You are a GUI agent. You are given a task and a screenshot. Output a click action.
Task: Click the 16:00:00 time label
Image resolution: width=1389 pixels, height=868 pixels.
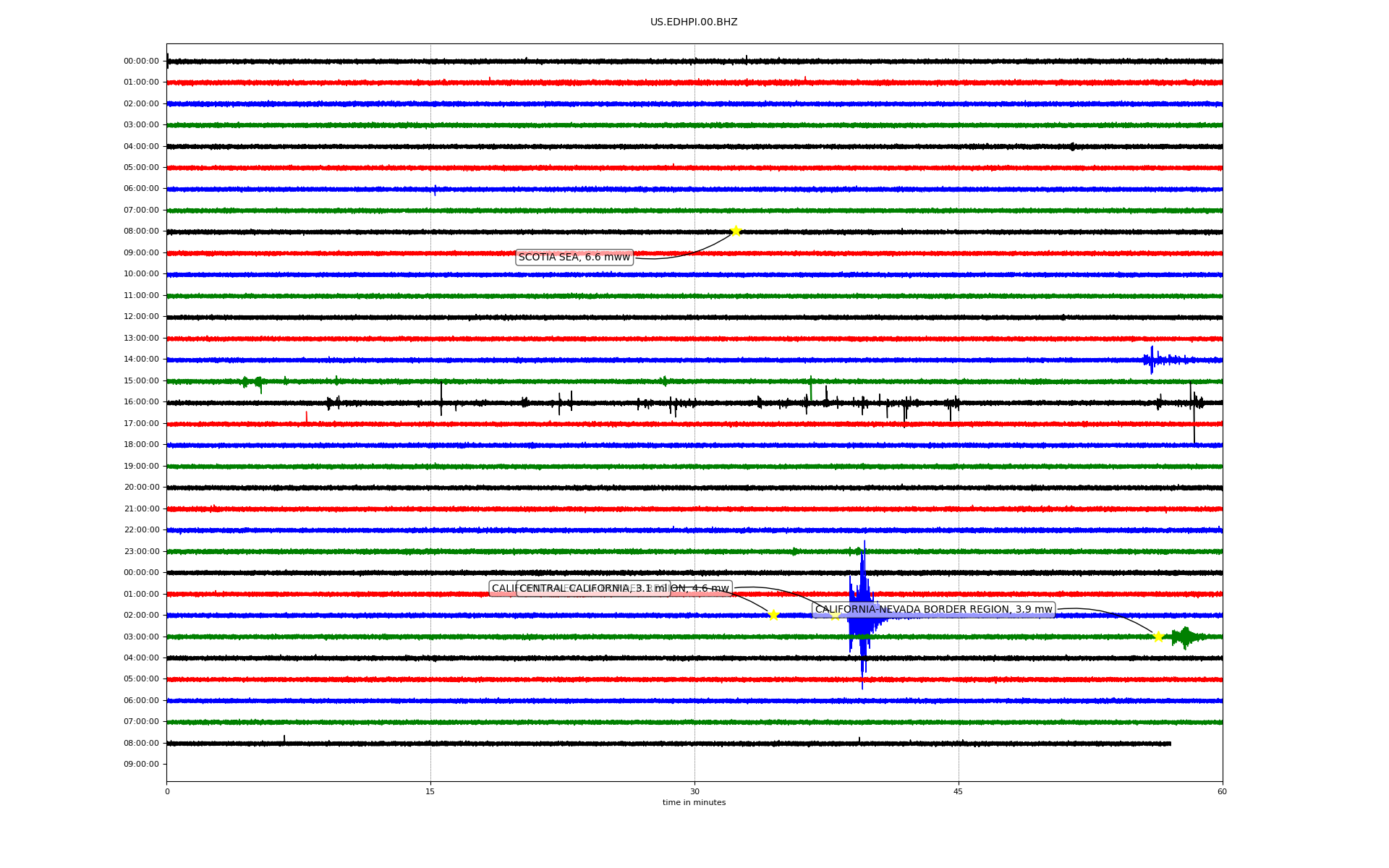click(x=141, y=402)
